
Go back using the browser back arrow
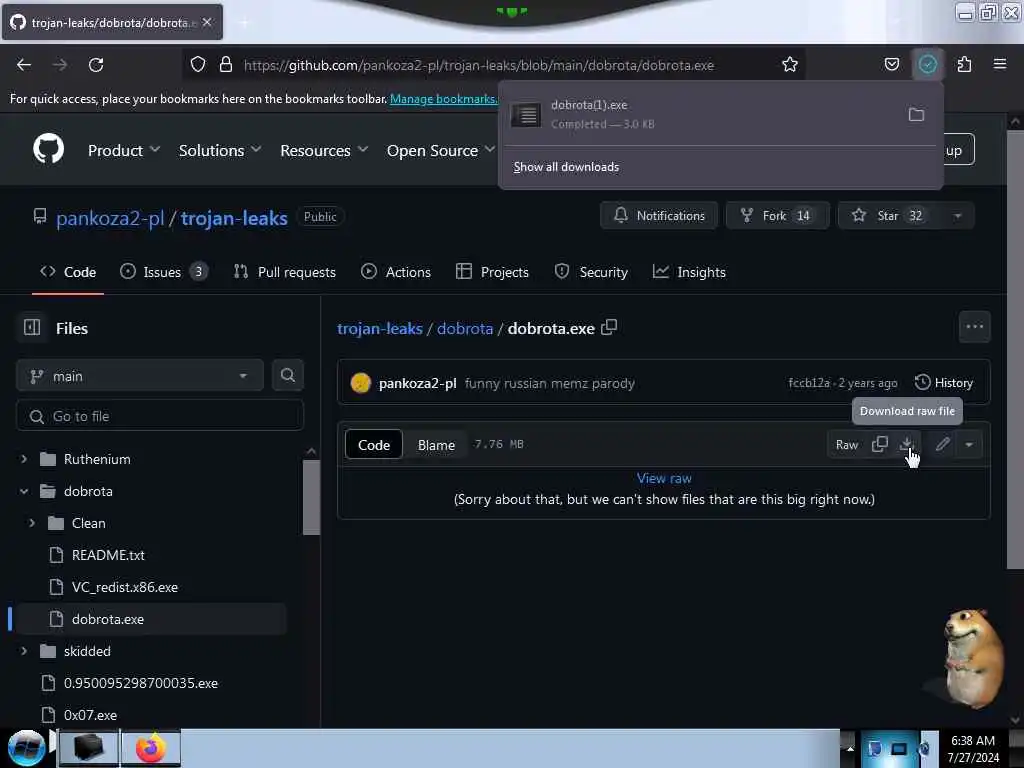point(24,65)
